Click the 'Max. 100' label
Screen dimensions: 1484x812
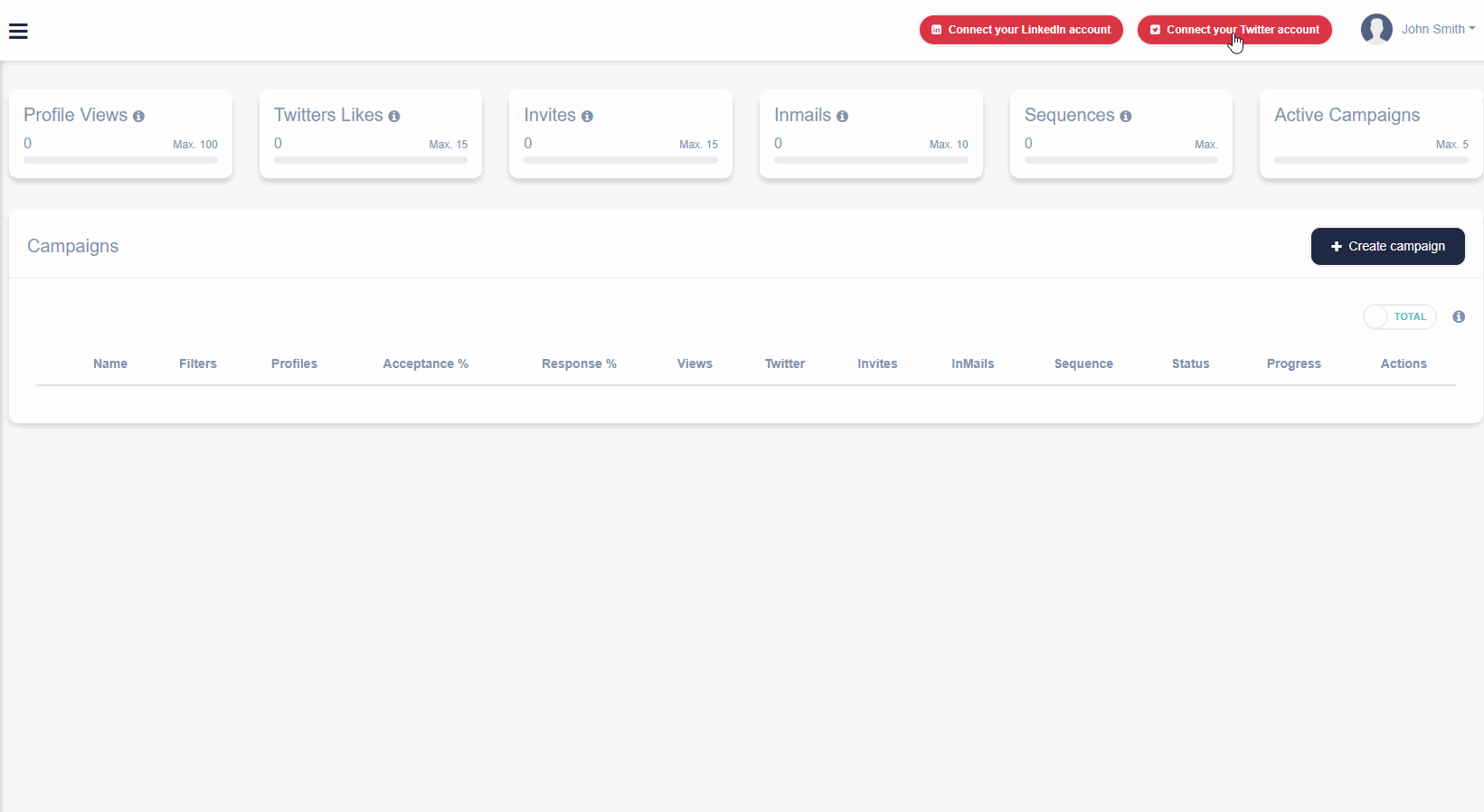point(195,145)
